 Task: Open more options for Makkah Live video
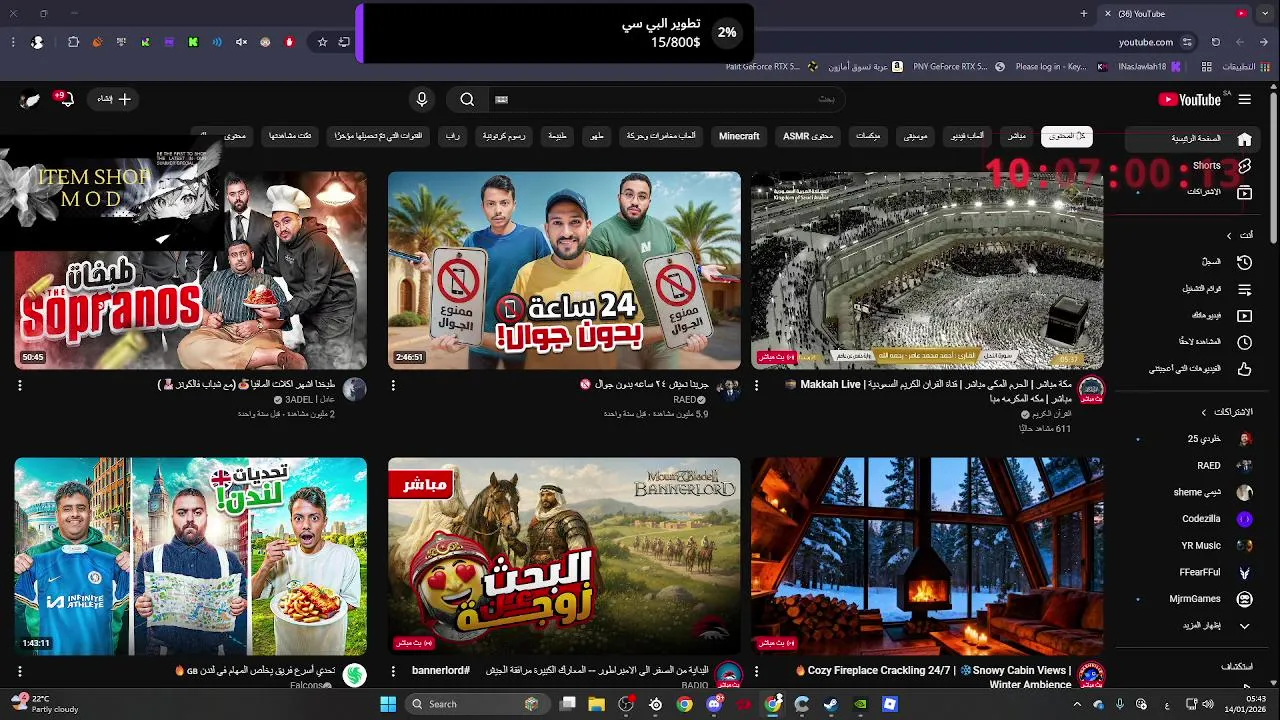point(756,385)
